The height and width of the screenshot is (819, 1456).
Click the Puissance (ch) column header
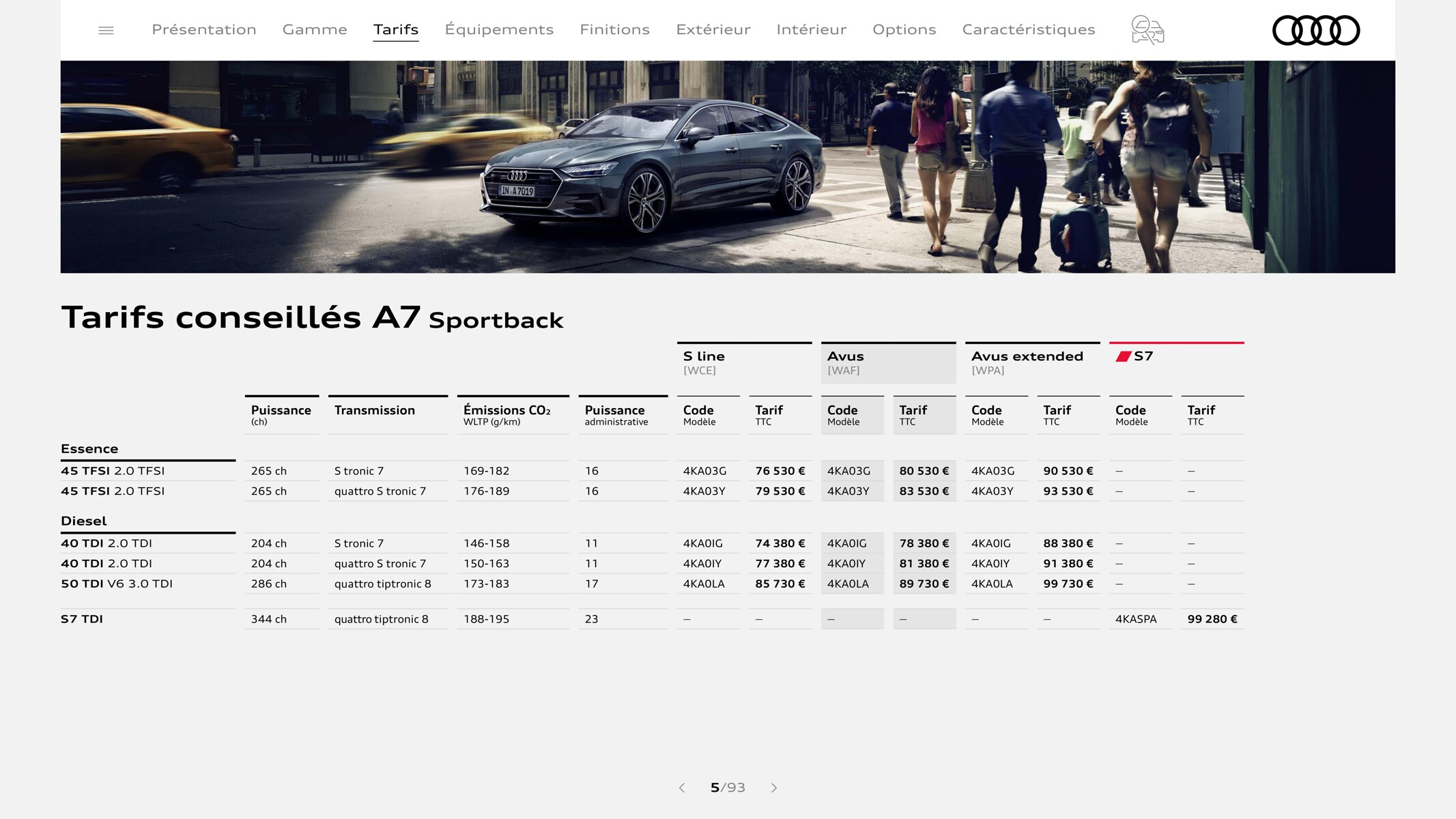point(281,415)
